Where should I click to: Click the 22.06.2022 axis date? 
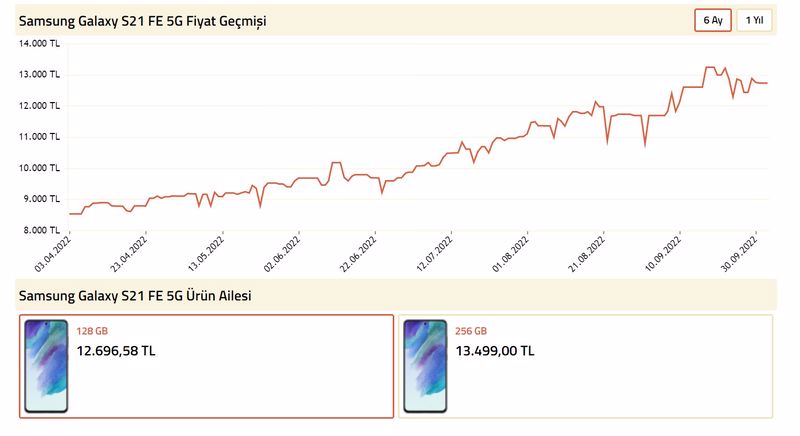tap(358, 254)
